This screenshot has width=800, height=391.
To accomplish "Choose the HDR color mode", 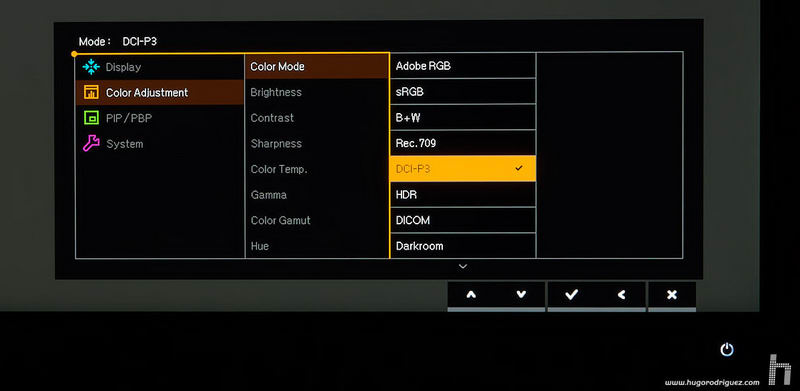I will [x=463, y=194].
